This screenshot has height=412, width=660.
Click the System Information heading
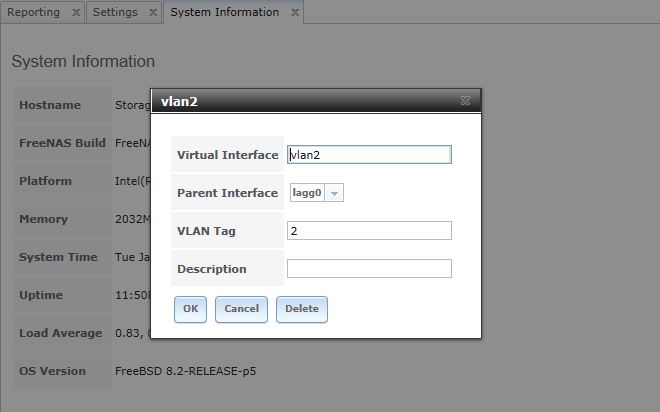click(x=83, y=61)
